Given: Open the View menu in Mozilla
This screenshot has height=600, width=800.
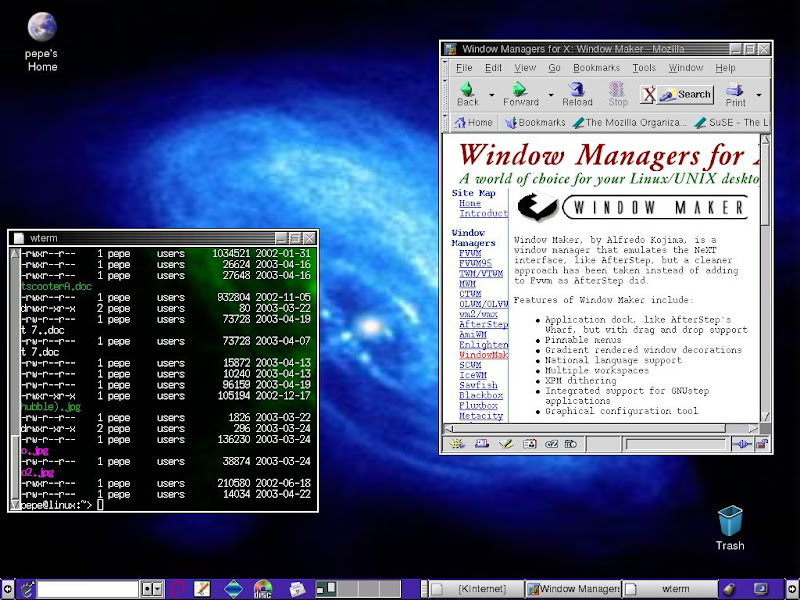Looking at the screenshot, I should 524,68.
